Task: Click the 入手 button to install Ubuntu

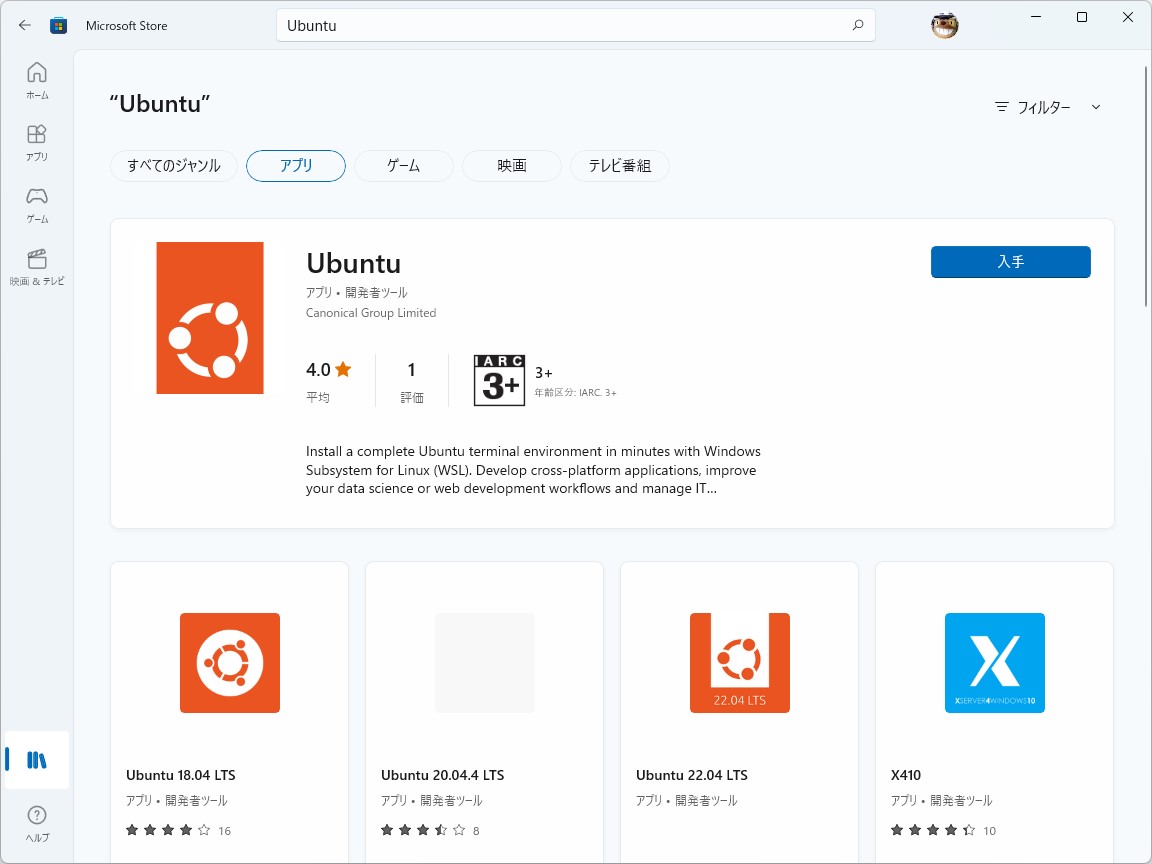Action: pyautogui.click(x=1010, y=262)
